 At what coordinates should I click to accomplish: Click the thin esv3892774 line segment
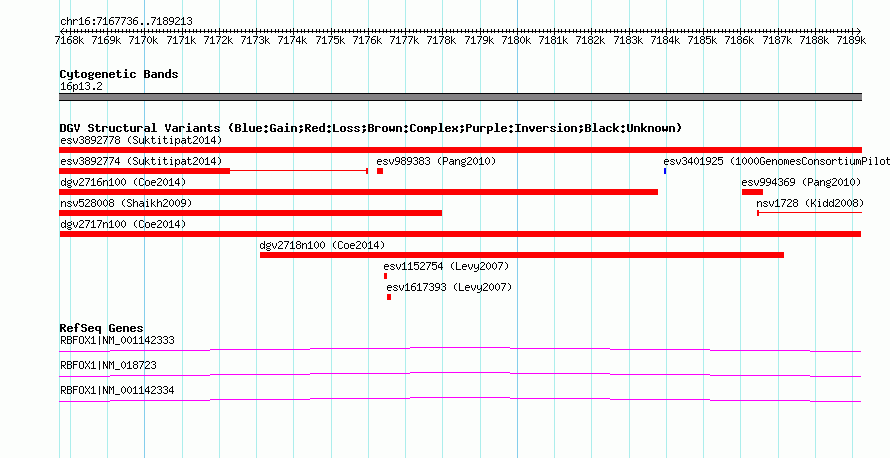pyautogui.click(x=299, y=171)
